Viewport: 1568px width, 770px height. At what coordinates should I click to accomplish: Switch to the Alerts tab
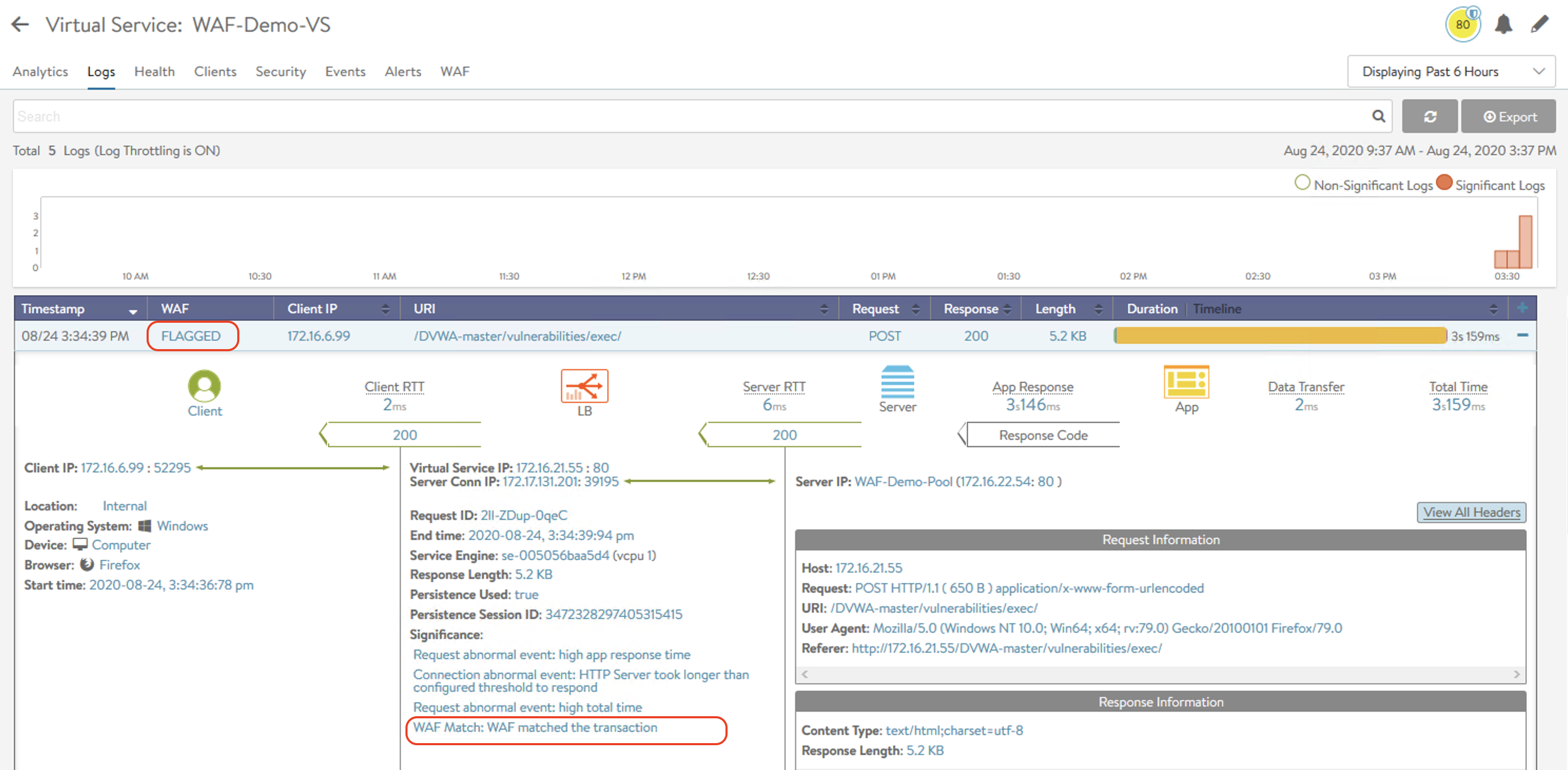[x=402, y=72]
